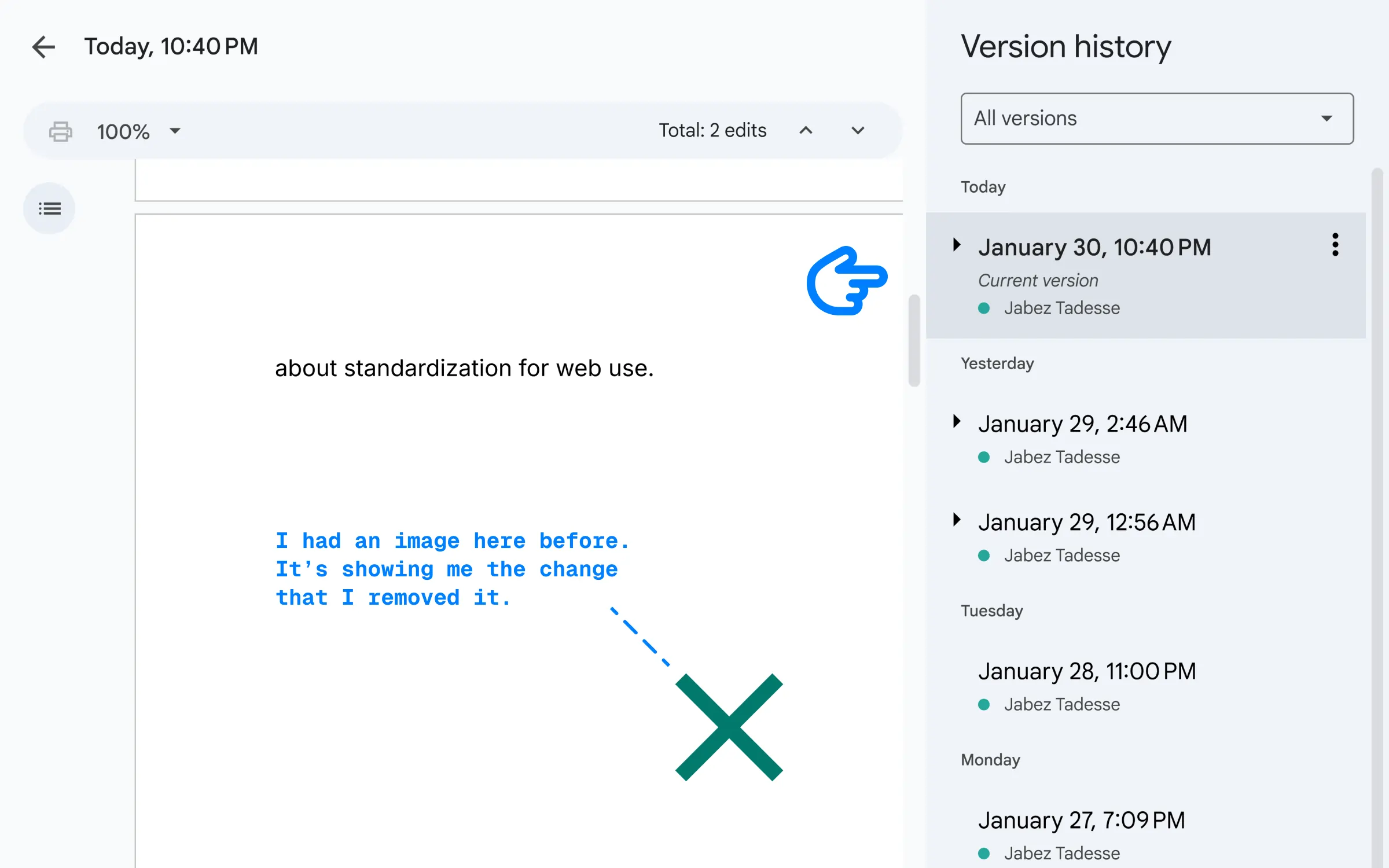Expand the January 29, 12:56 AM version

957,520
